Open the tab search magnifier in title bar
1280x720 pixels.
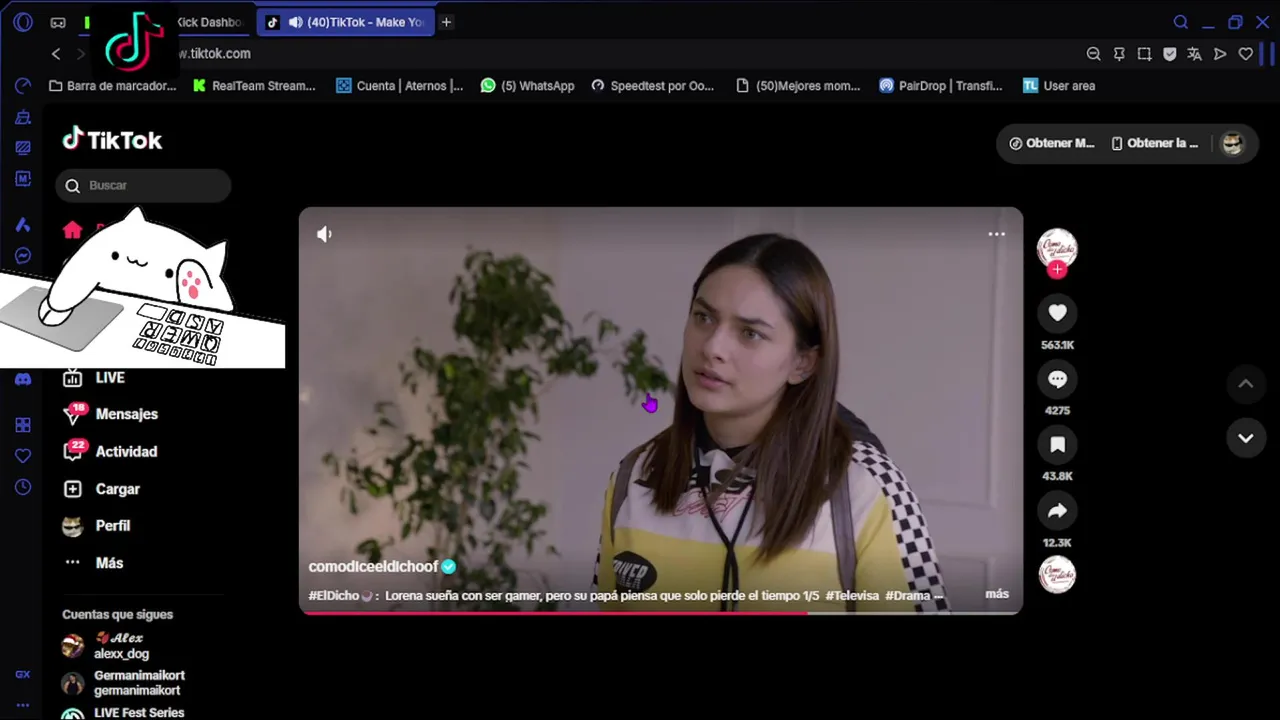[x=1180, y=22]
